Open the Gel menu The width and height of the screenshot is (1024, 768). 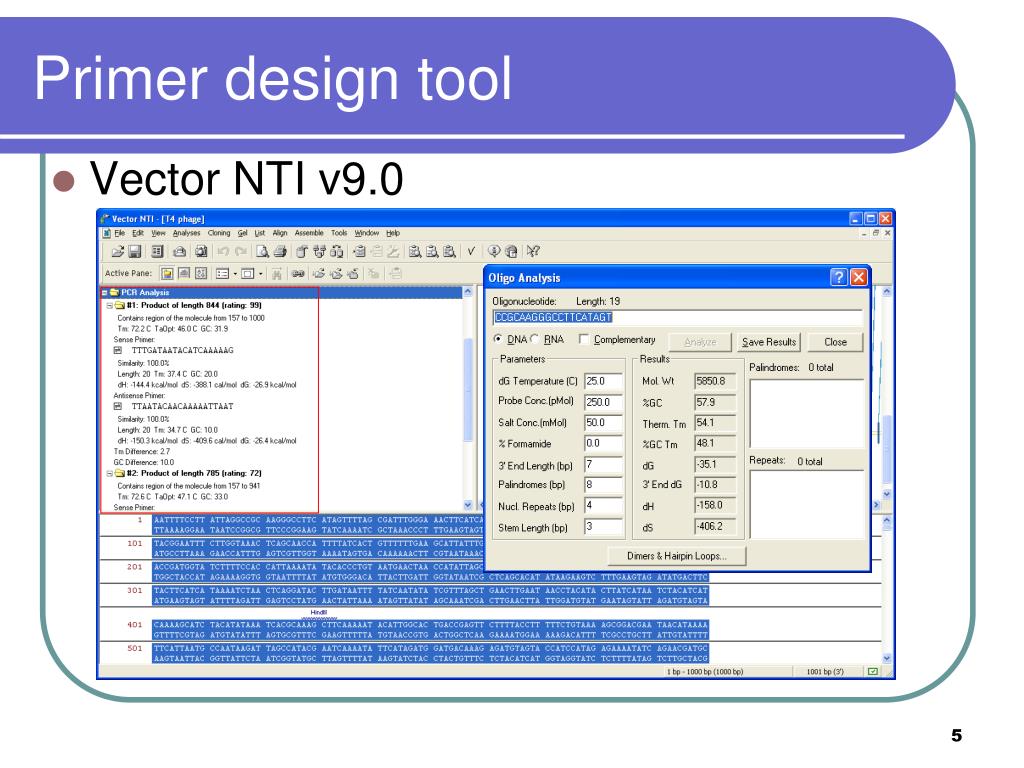(242, 233)
